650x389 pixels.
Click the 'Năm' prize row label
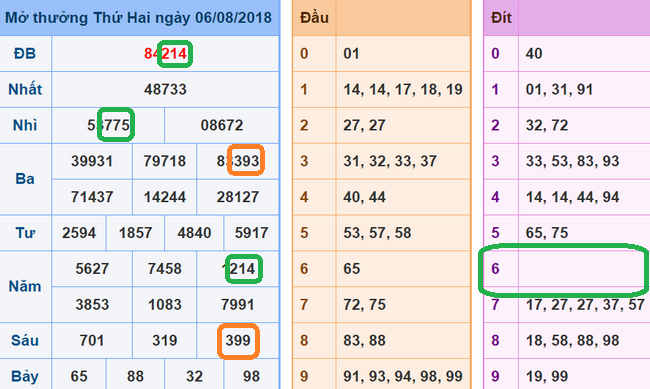click(x=25, y=286)
